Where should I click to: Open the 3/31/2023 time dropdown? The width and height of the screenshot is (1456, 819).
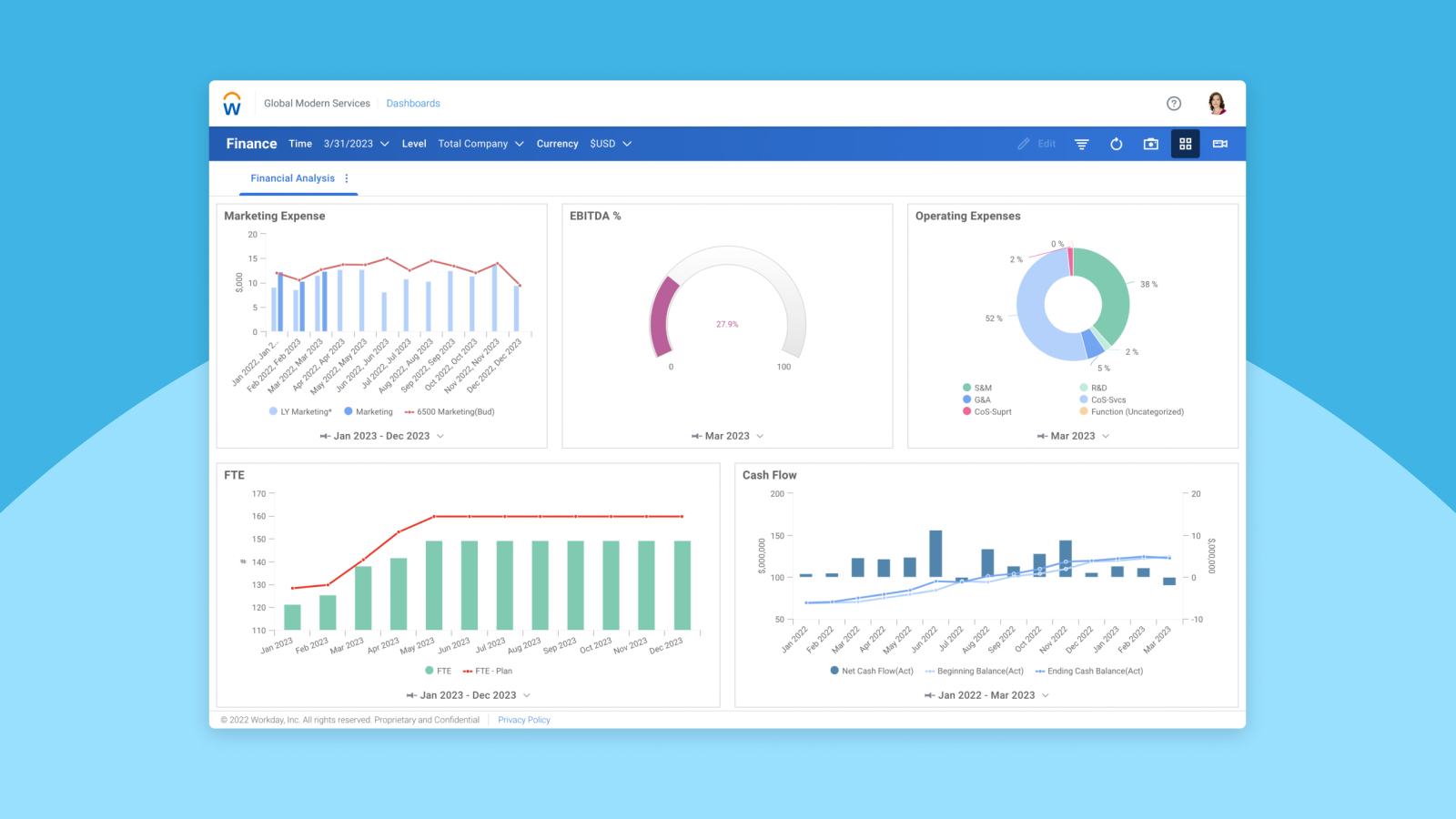pos(355,144)
